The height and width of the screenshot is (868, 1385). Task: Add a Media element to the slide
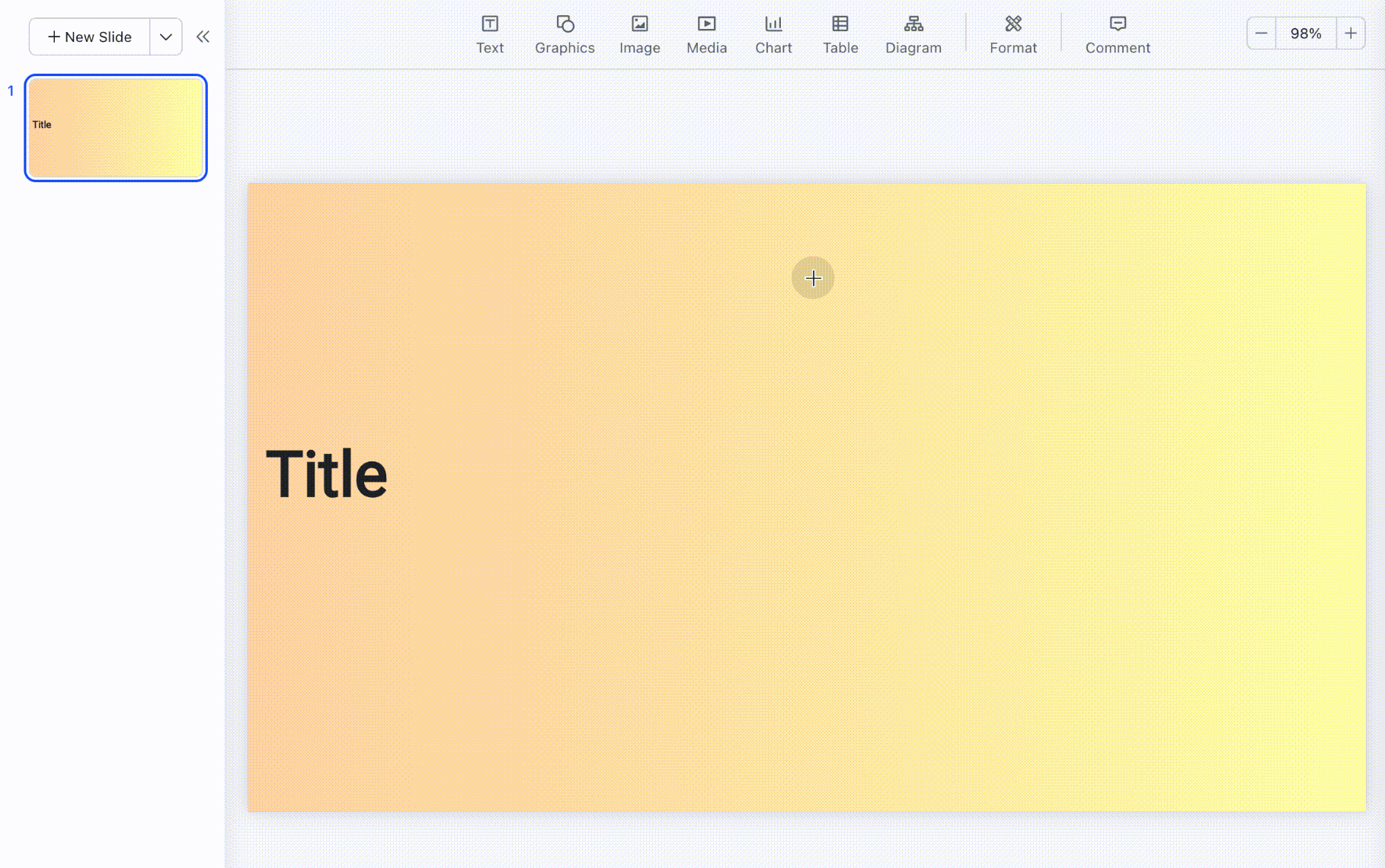tap(706, 34)
